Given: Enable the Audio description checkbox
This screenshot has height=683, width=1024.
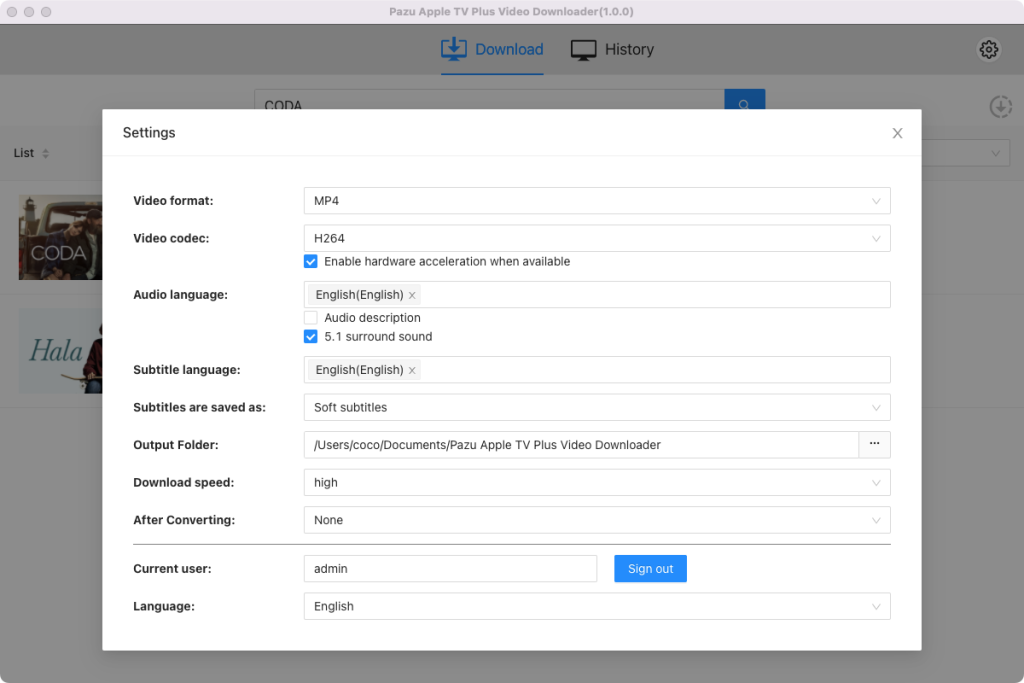Looking at the screenshot, I should coord(311,317).
